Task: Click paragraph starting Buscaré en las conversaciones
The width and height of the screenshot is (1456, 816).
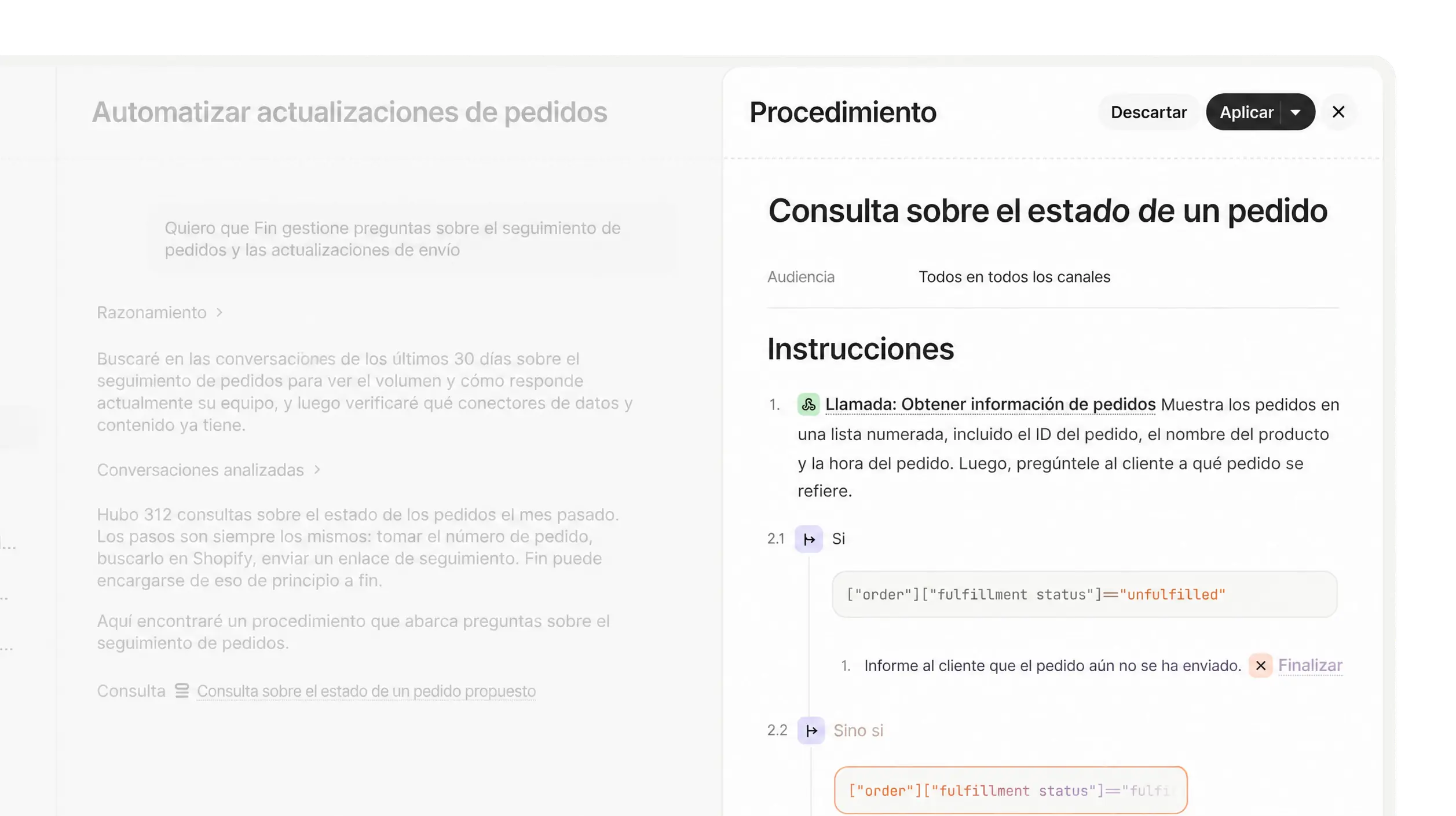Action: (364, 392)
